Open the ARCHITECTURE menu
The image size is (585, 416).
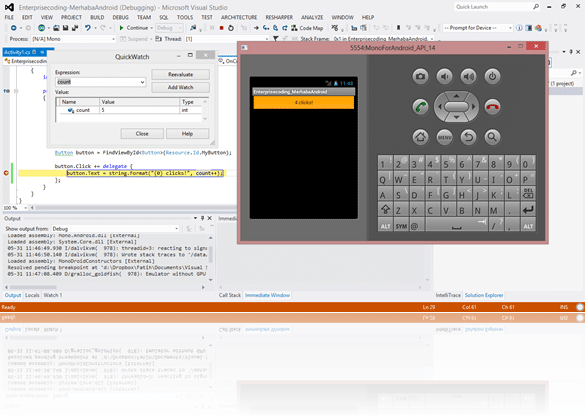239,17
